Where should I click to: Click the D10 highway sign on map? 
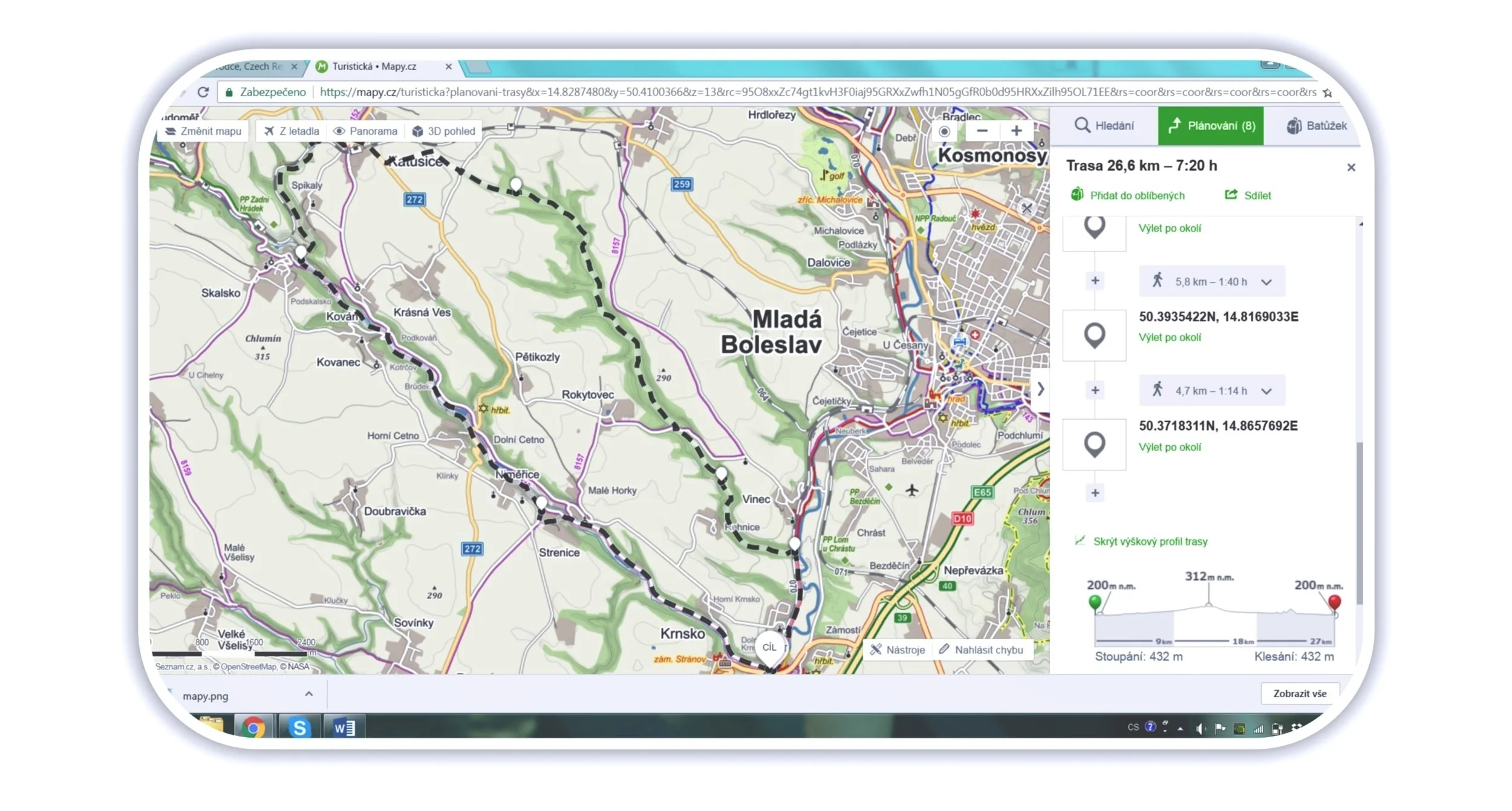(x=962, y=518)
